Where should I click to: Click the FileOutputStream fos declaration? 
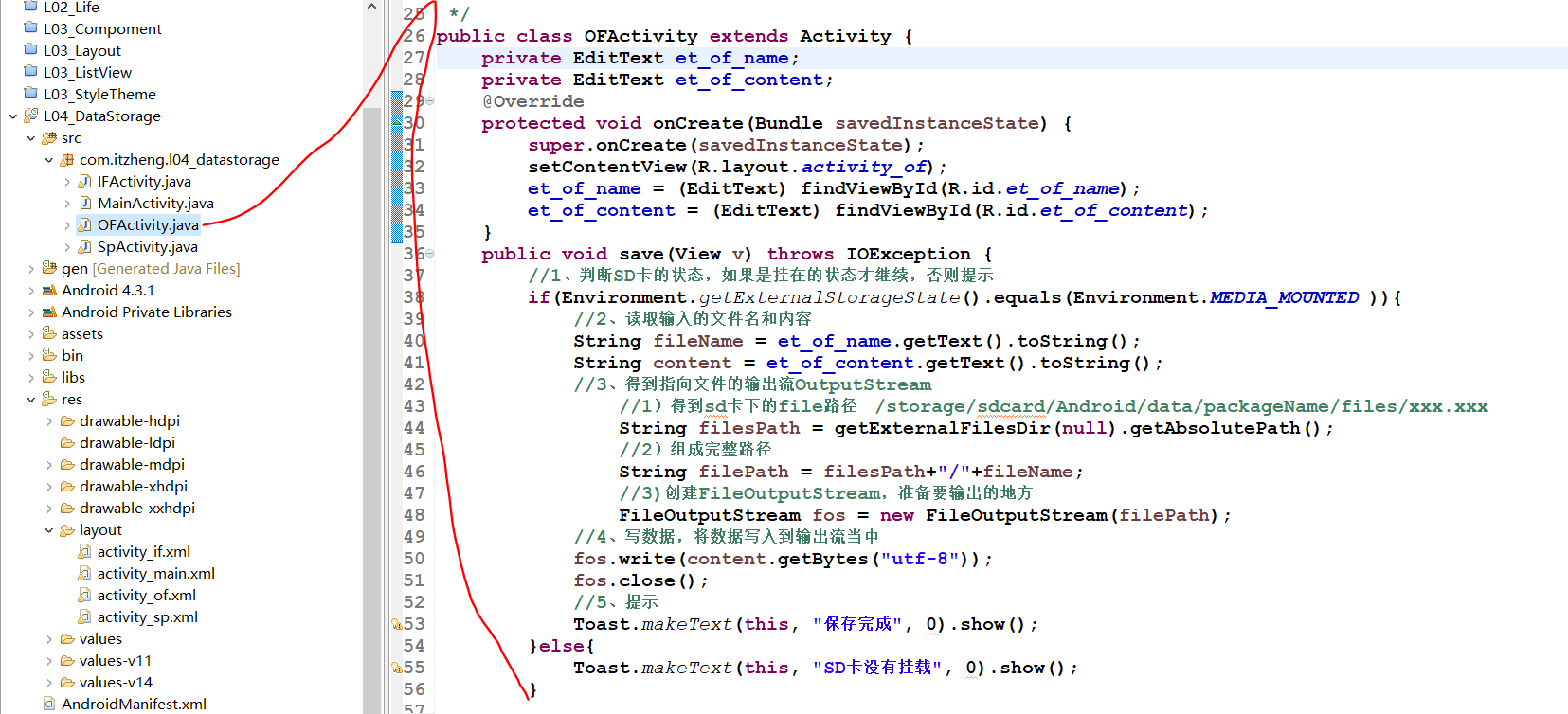tap(925, 515)
